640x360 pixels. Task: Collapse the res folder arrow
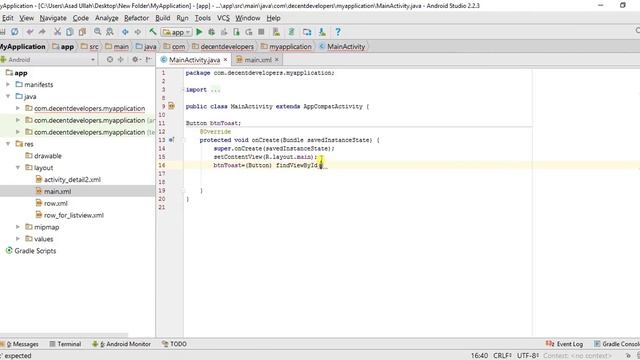point(8,144)
